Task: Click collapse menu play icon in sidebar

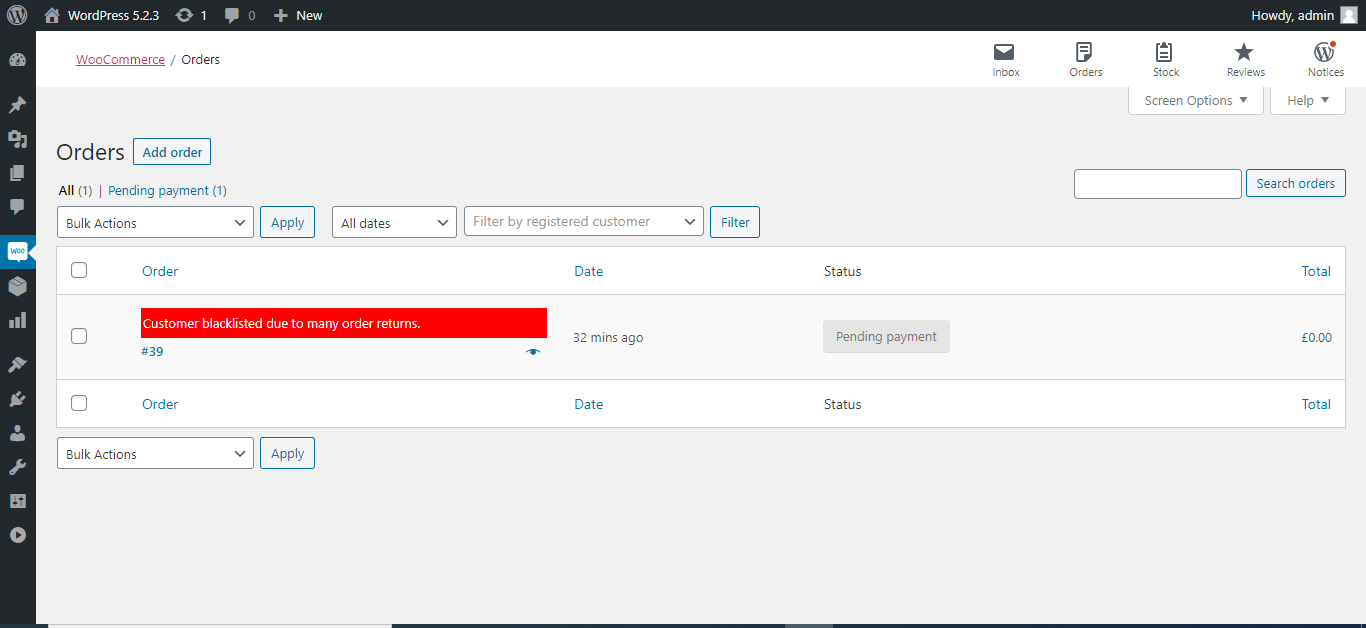Action: 17,535
